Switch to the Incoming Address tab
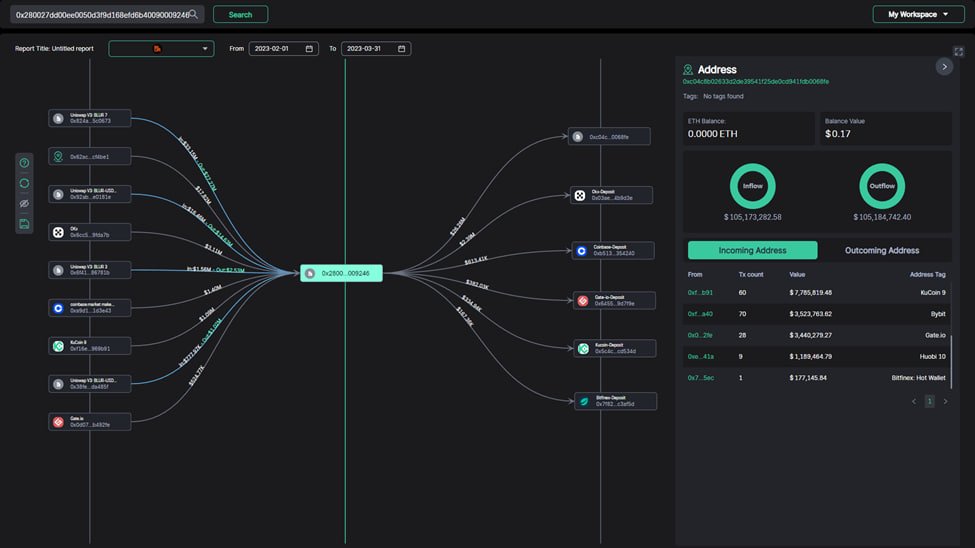This screenshot has height=548, width=975. 752,250
